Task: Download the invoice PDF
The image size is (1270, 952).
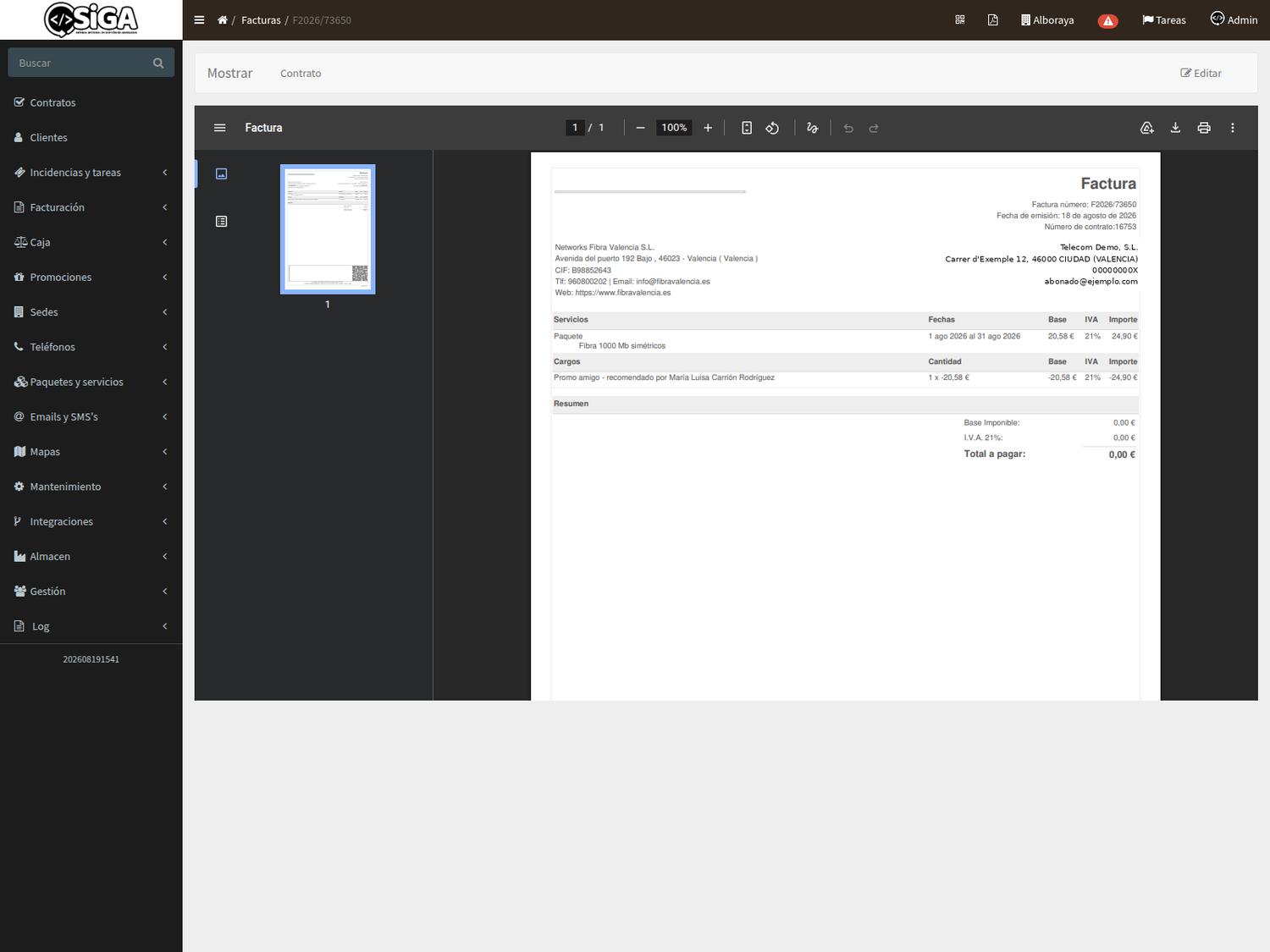Action: [1175, 128]
